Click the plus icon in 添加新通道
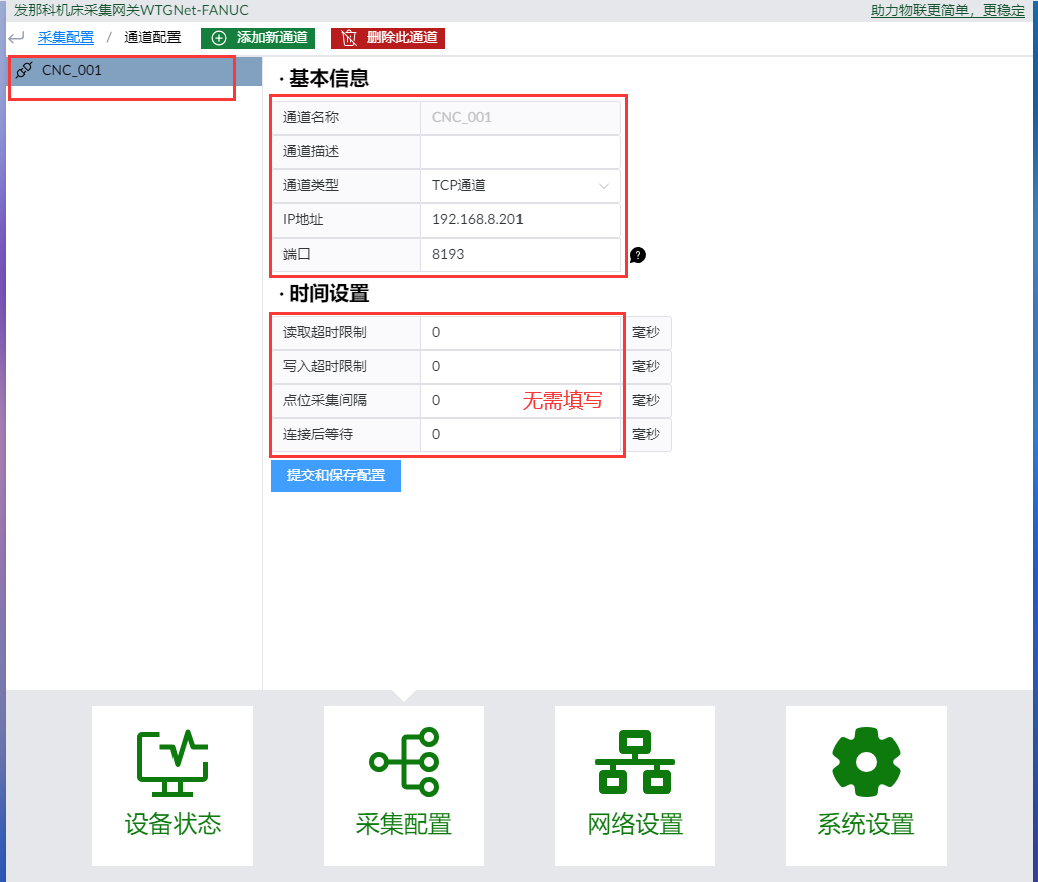The height and width of the screenshot is (882, 1038). tap(218, 38)
